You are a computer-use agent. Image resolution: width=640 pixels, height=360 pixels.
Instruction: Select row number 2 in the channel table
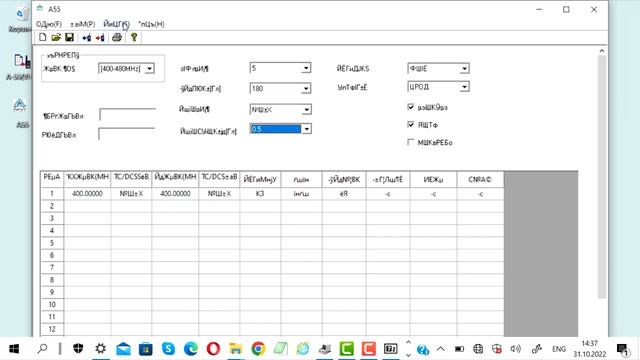[52, 206]
